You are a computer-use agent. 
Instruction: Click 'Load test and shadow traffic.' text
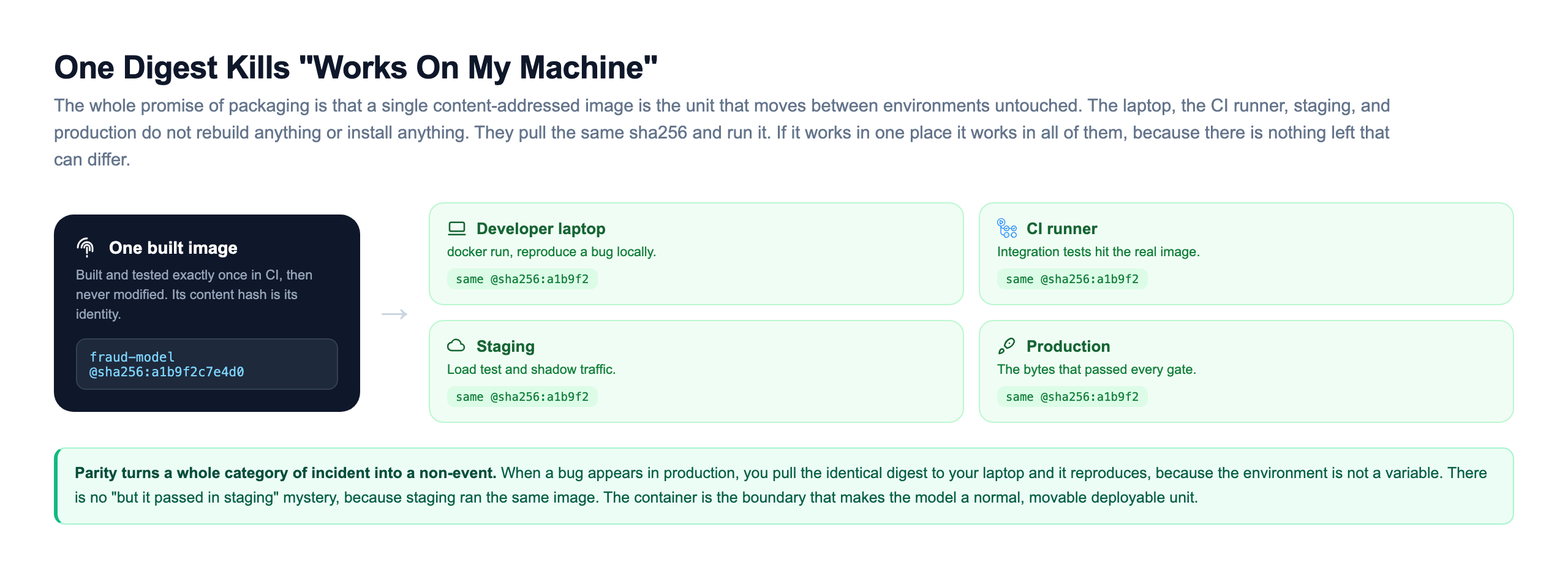coord(531,370)
